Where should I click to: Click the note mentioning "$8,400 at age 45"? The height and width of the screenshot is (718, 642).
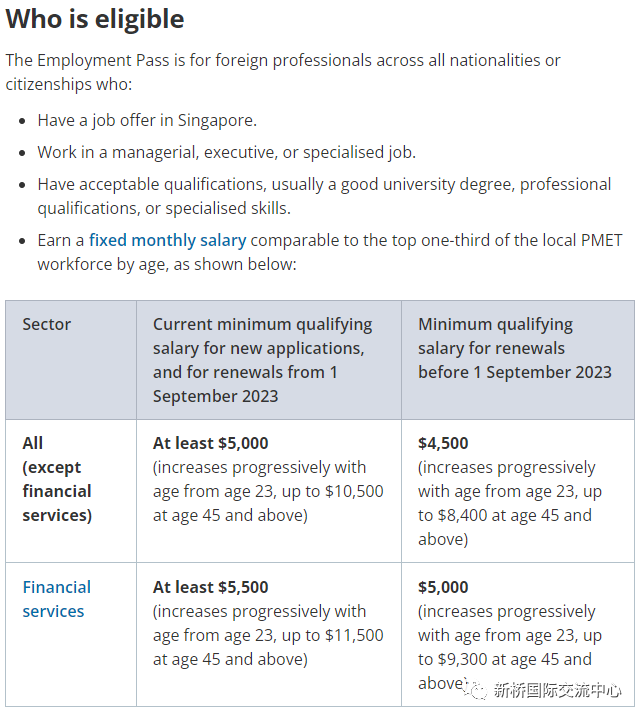pyautogui.click(x=509, y=503)
